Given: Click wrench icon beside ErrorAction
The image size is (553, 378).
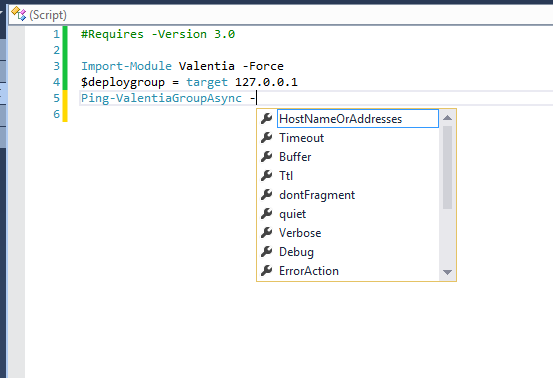Looking at the screenshot, I should point(267,271).
